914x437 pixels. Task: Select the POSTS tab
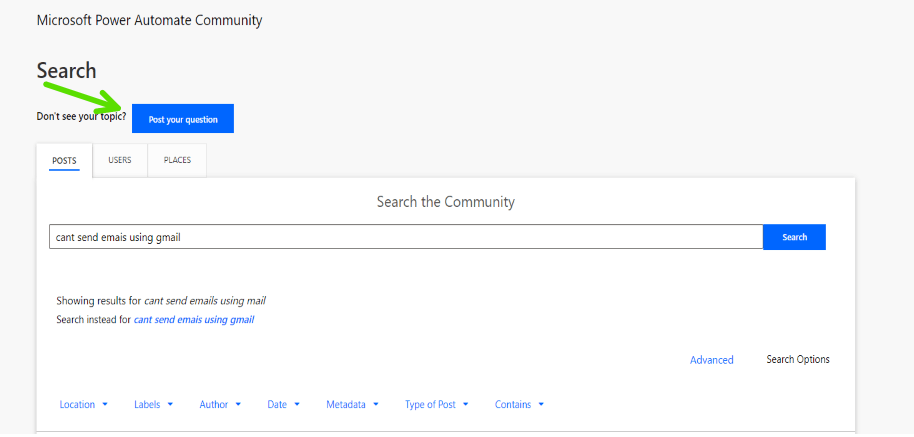[x=64, y=161]
